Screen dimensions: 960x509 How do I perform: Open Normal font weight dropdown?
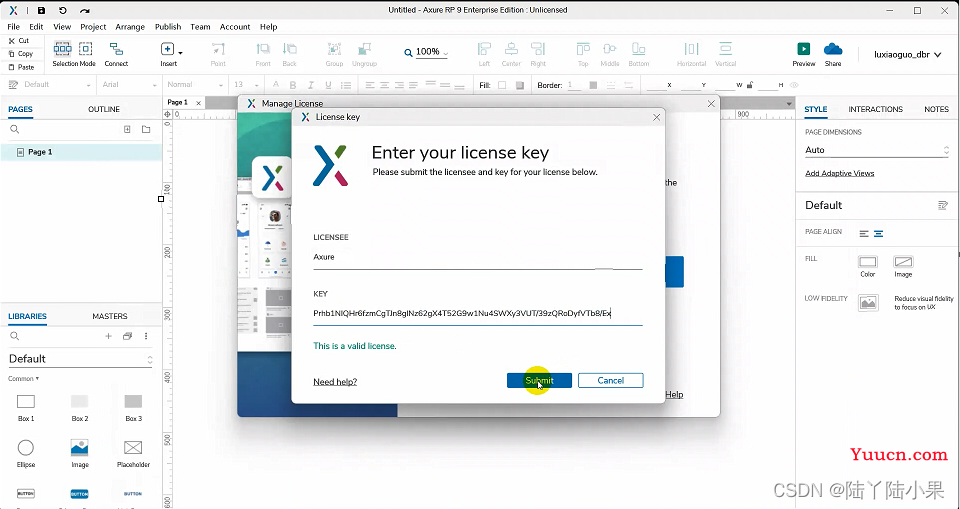(x=195, y=85)
